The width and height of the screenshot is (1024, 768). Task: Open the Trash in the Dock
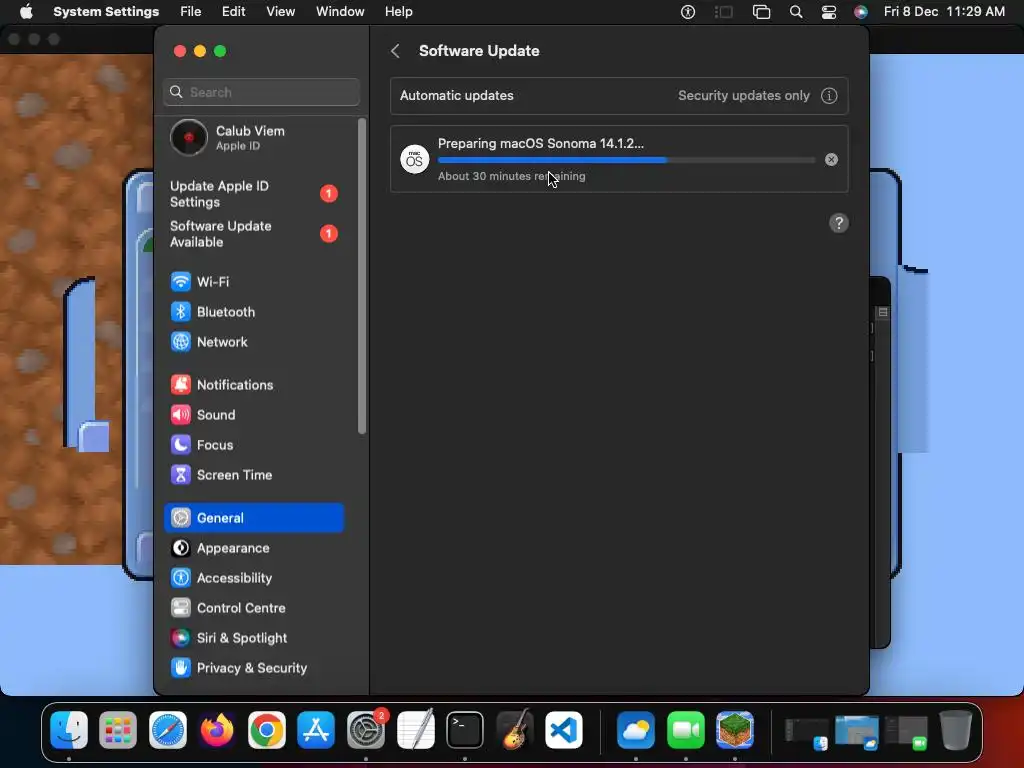955,730
